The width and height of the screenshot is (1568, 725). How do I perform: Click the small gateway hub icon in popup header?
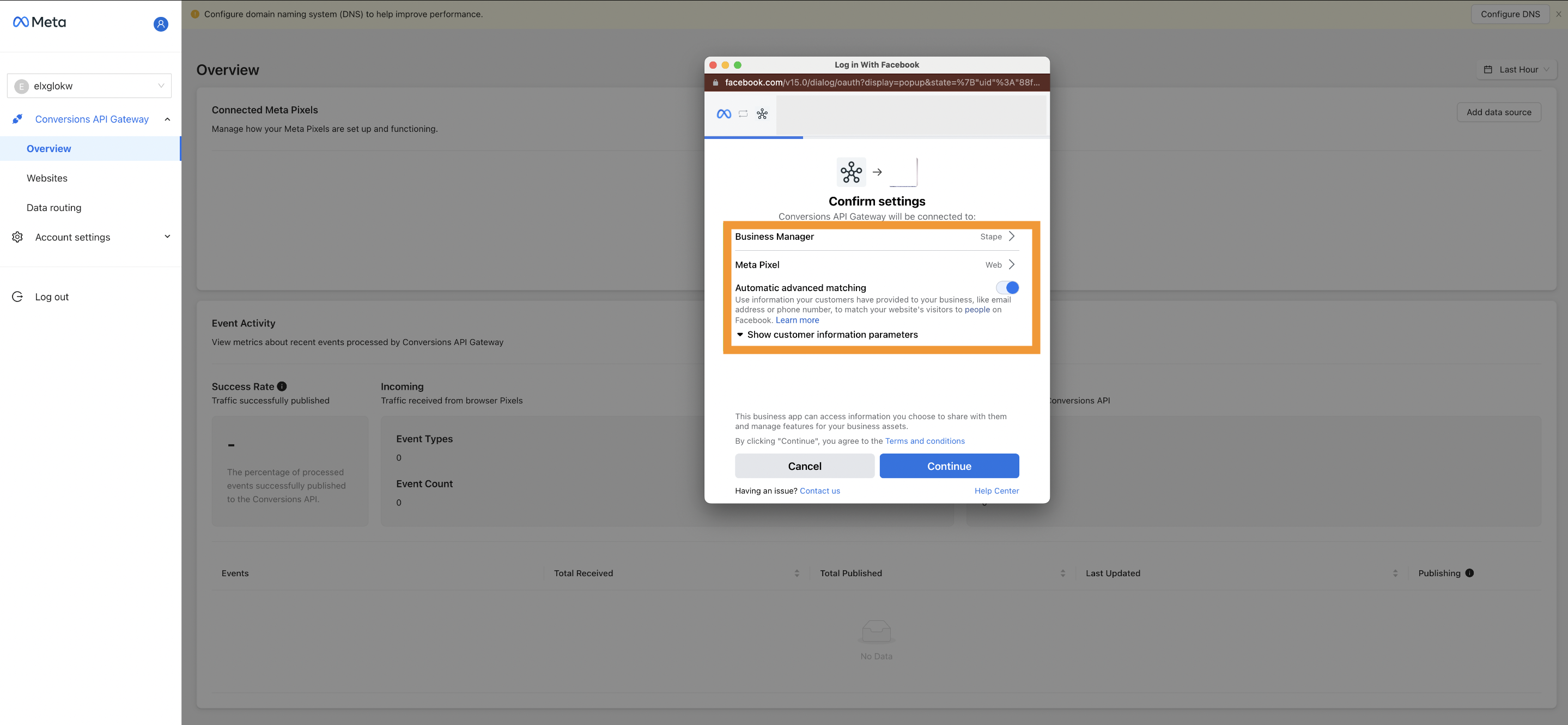tap(762, 114)
